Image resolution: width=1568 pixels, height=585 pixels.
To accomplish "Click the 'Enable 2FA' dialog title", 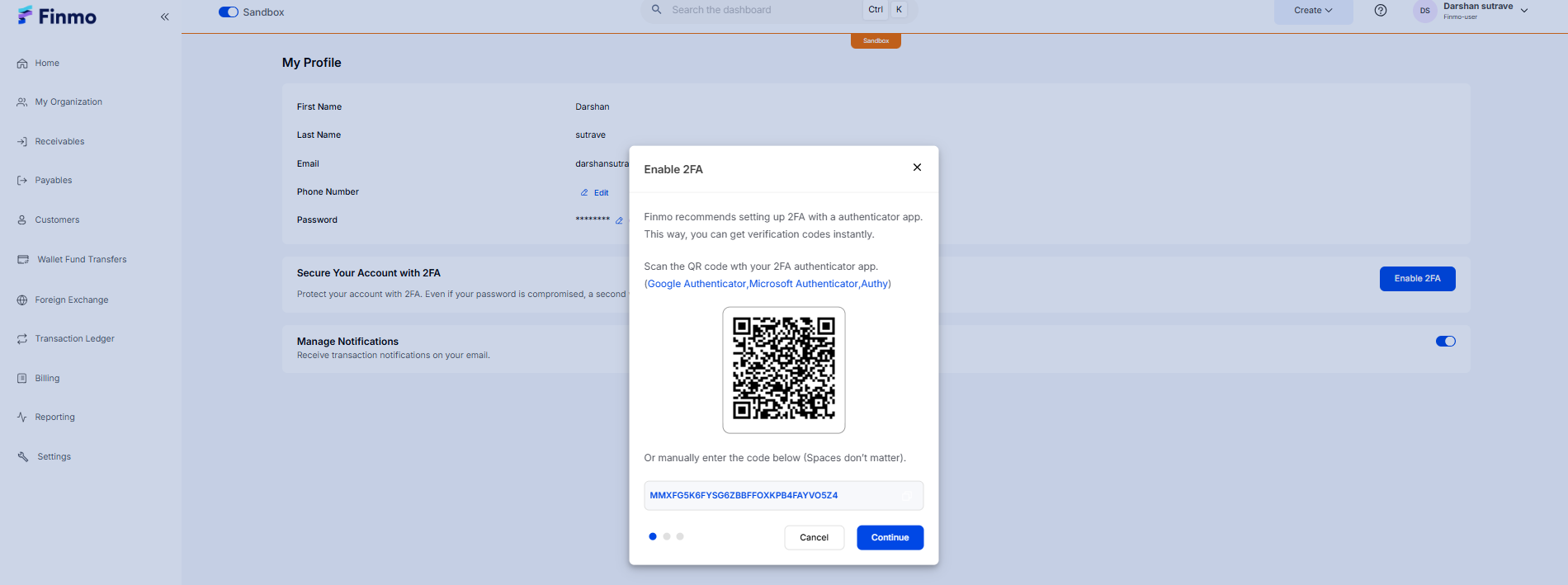I will [673, 170].
